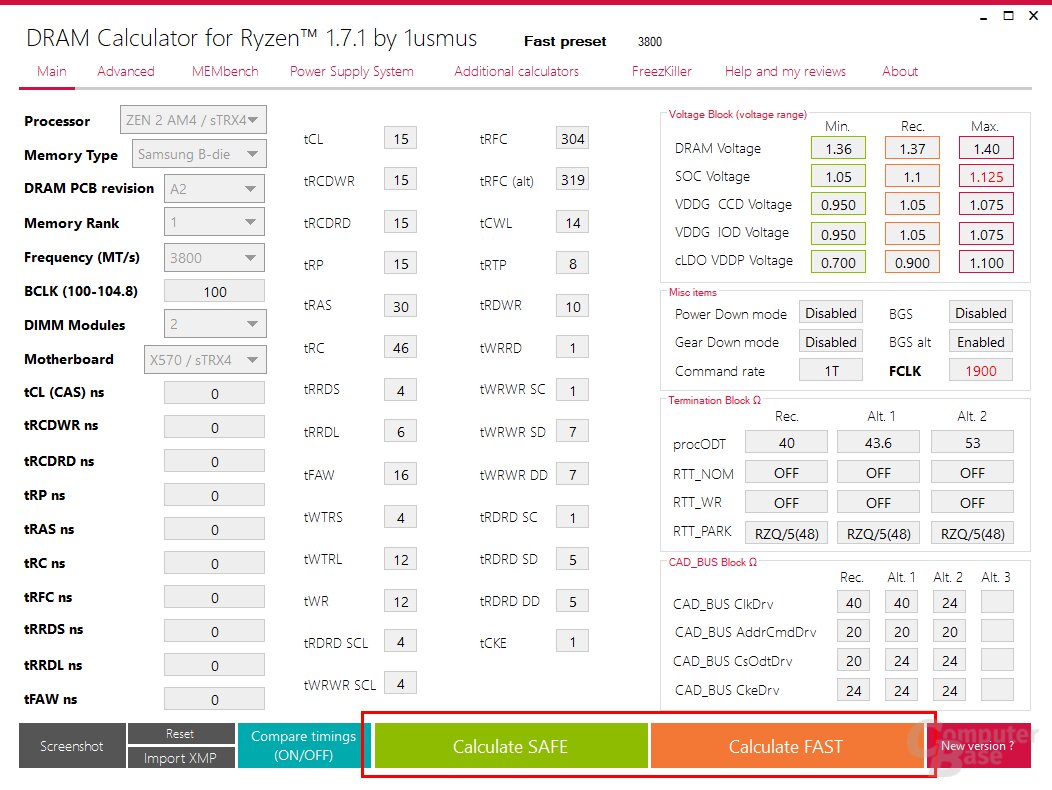This screenshot has height=790, width=1052.
Task: Click the tFAW value 16
Action: 401,475
